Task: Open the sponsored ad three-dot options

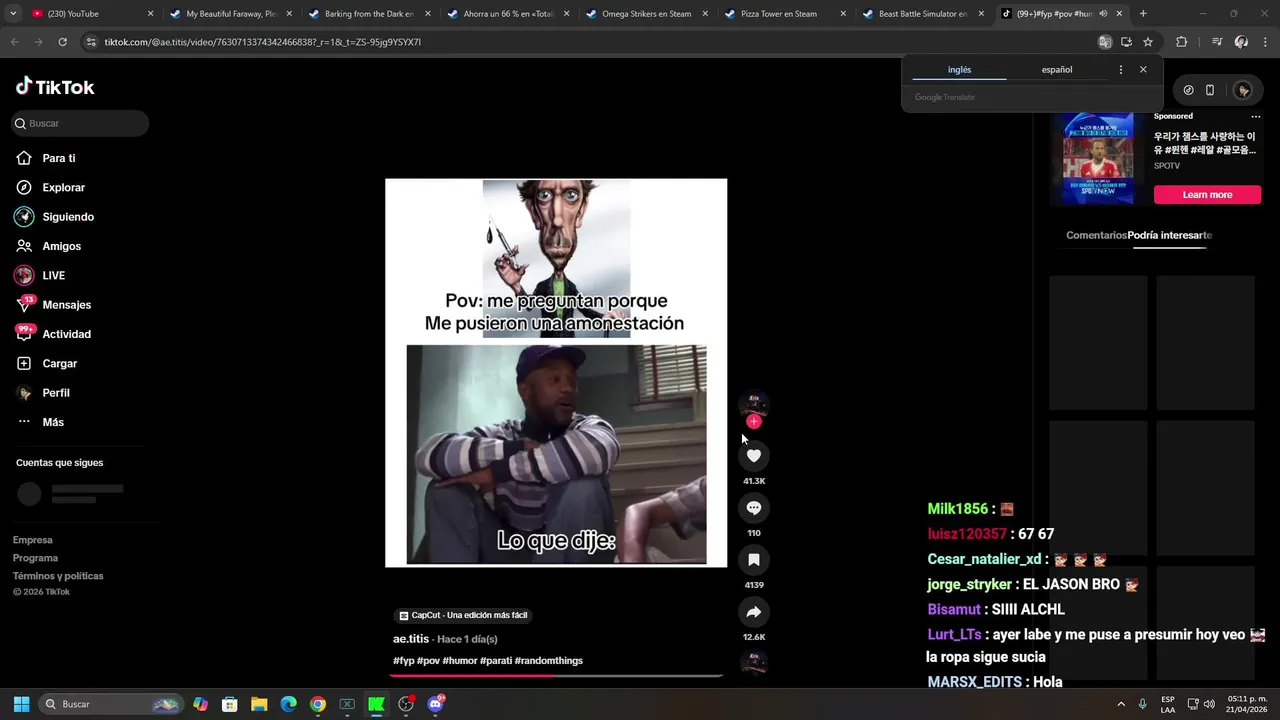Action: [x=1256, y=117]
